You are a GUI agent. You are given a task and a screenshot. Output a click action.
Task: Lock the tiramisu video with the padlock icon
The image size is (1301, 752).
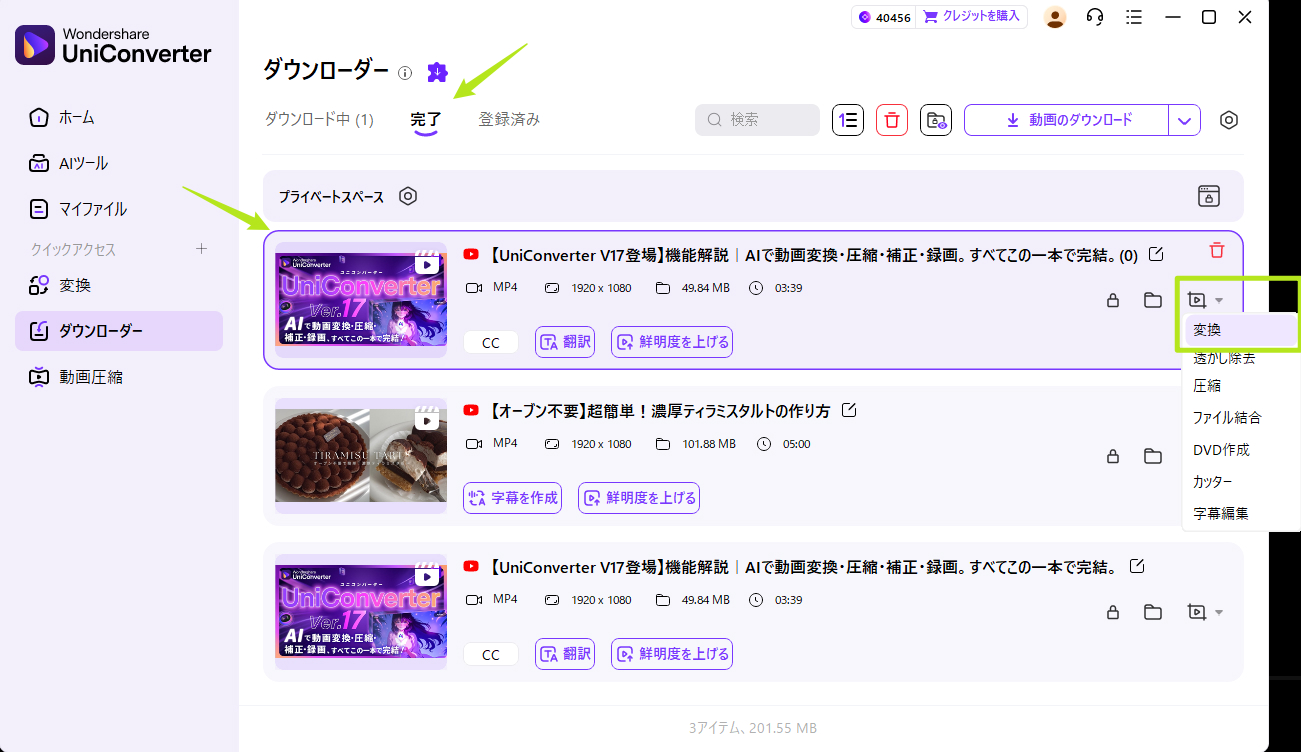(1112, 456)
